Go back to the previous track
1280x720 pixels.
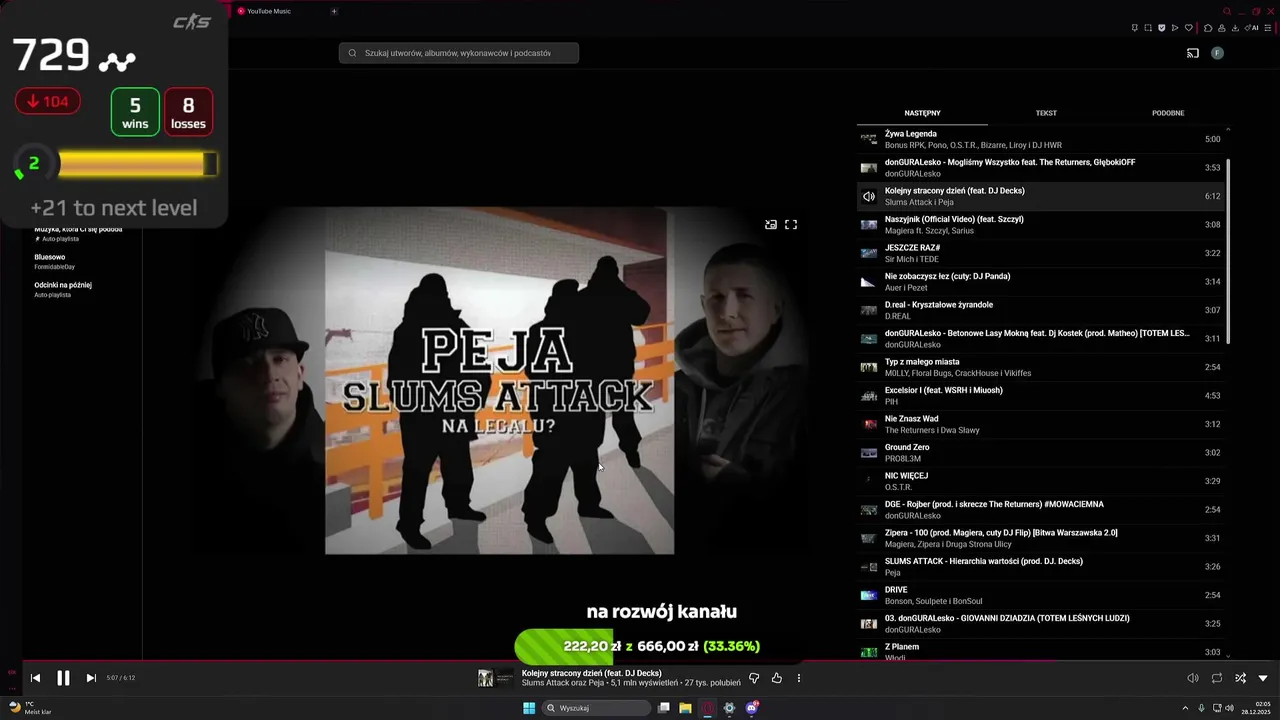click(x=35, y=678)
